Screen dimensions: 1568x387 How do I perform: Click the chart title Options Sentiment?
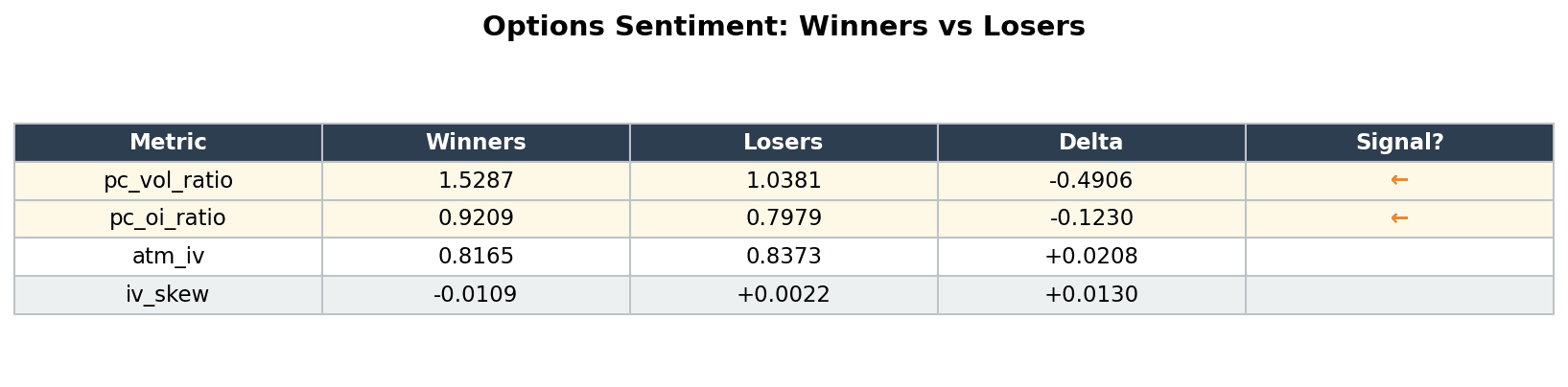click(784, 27)
